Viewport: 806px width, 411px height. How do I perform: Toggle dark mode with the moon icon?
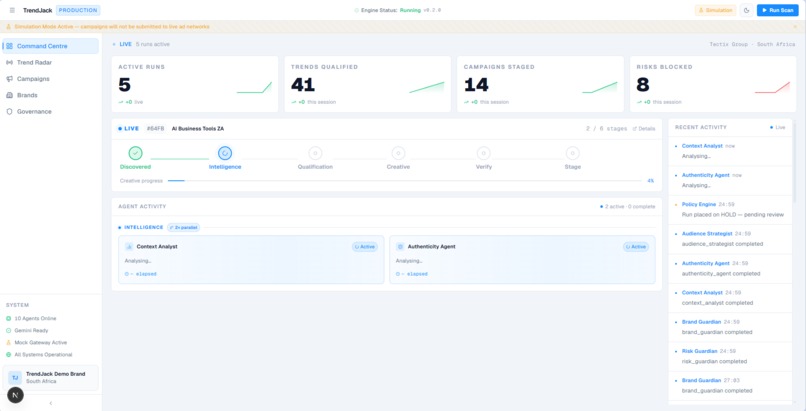pyautogui.click(x=746, y=10)
